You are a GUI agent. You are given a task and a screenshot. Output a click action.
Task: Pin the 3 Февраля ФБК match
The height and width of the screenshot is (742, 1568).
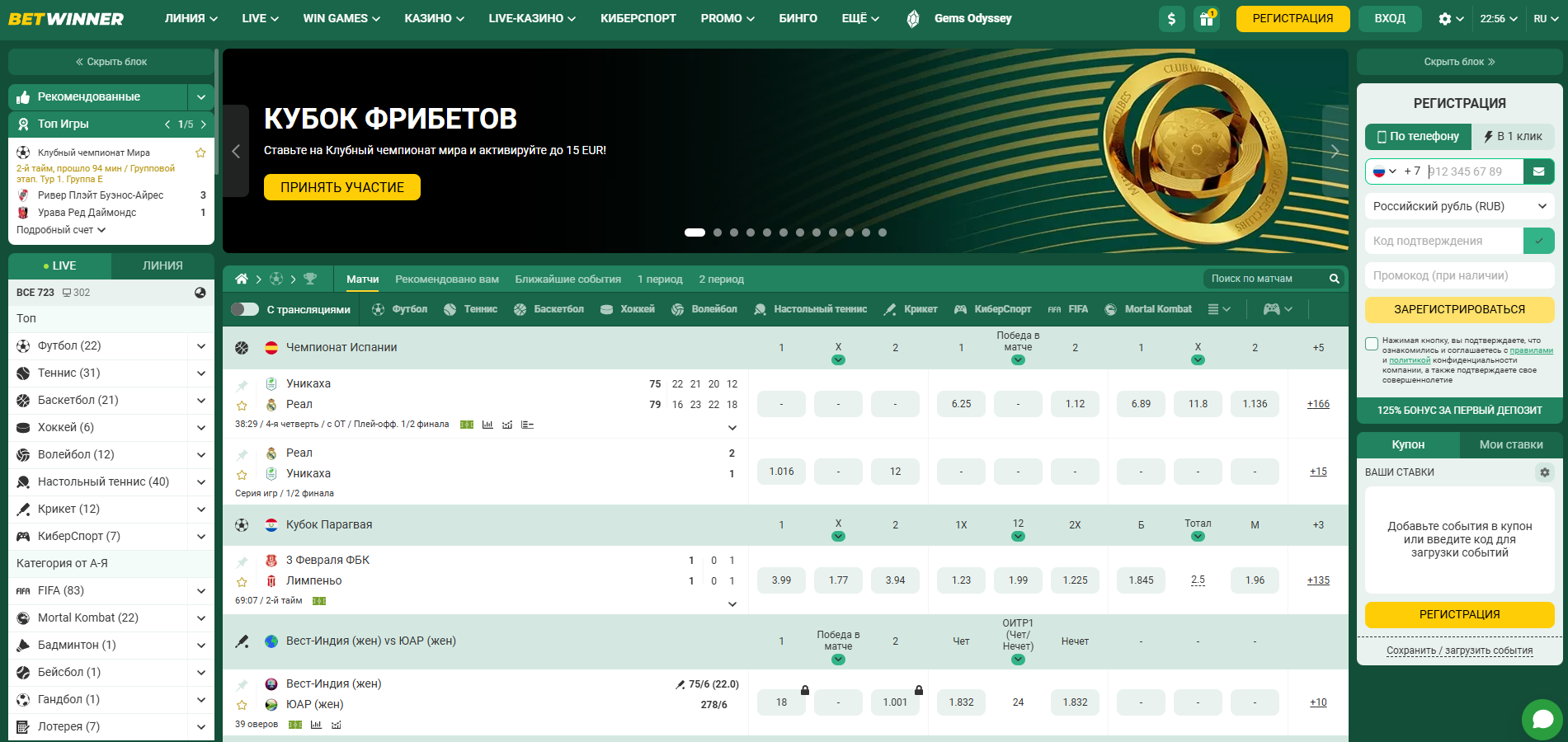pyautogui.click(x=242, y=561)
